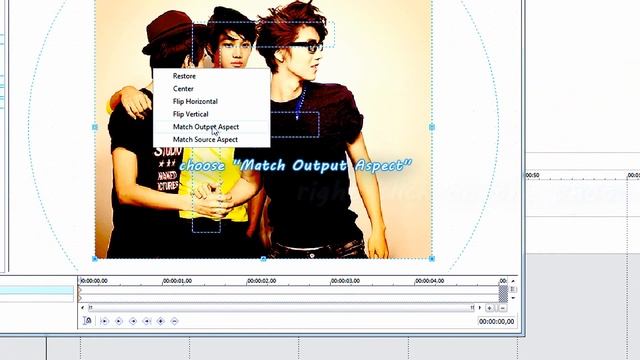Jump to the first keyframe
The image size is (640, 360).
tap(104, 321)
